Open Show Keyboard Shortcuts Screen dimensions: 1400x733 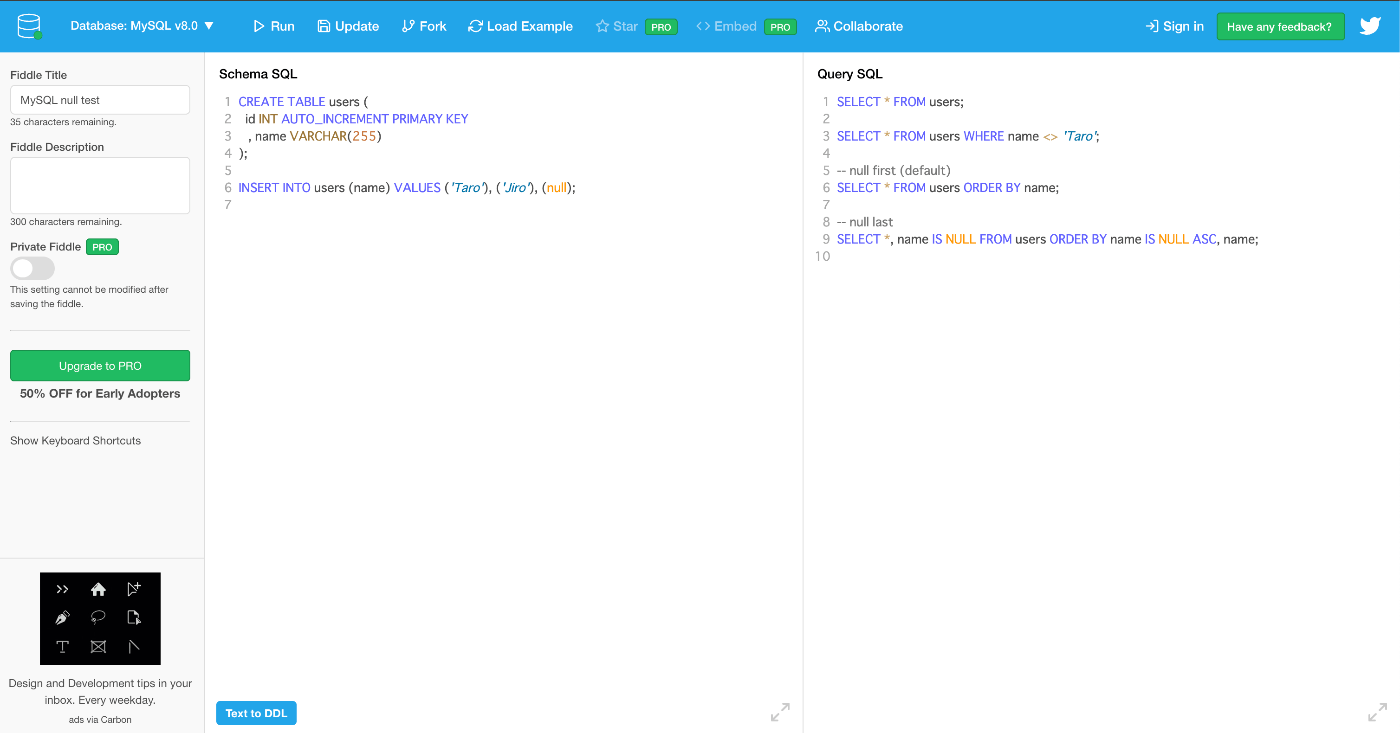pyautogui.click(x=76, y=441)
